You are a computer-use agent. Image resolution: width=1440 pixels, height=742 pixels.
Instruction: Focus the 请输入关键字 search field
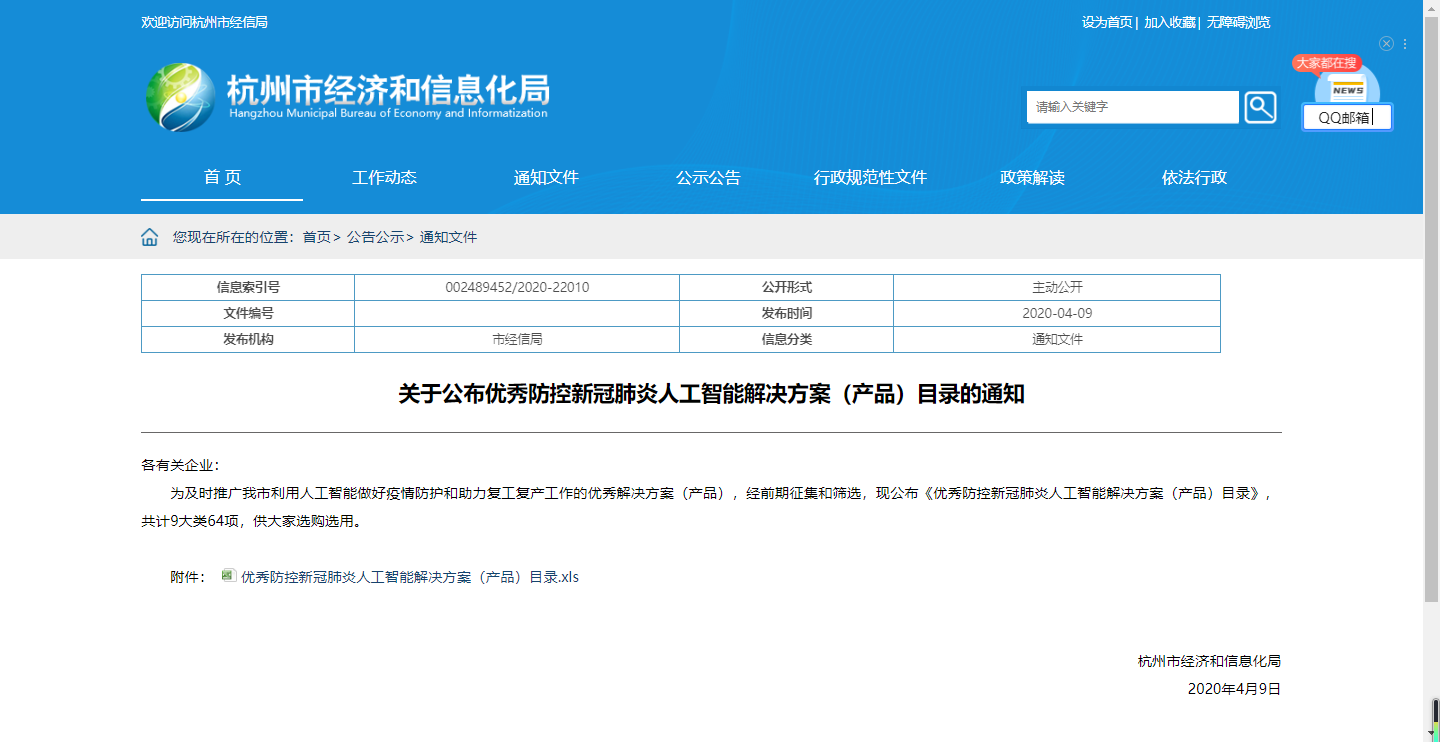1132,107
